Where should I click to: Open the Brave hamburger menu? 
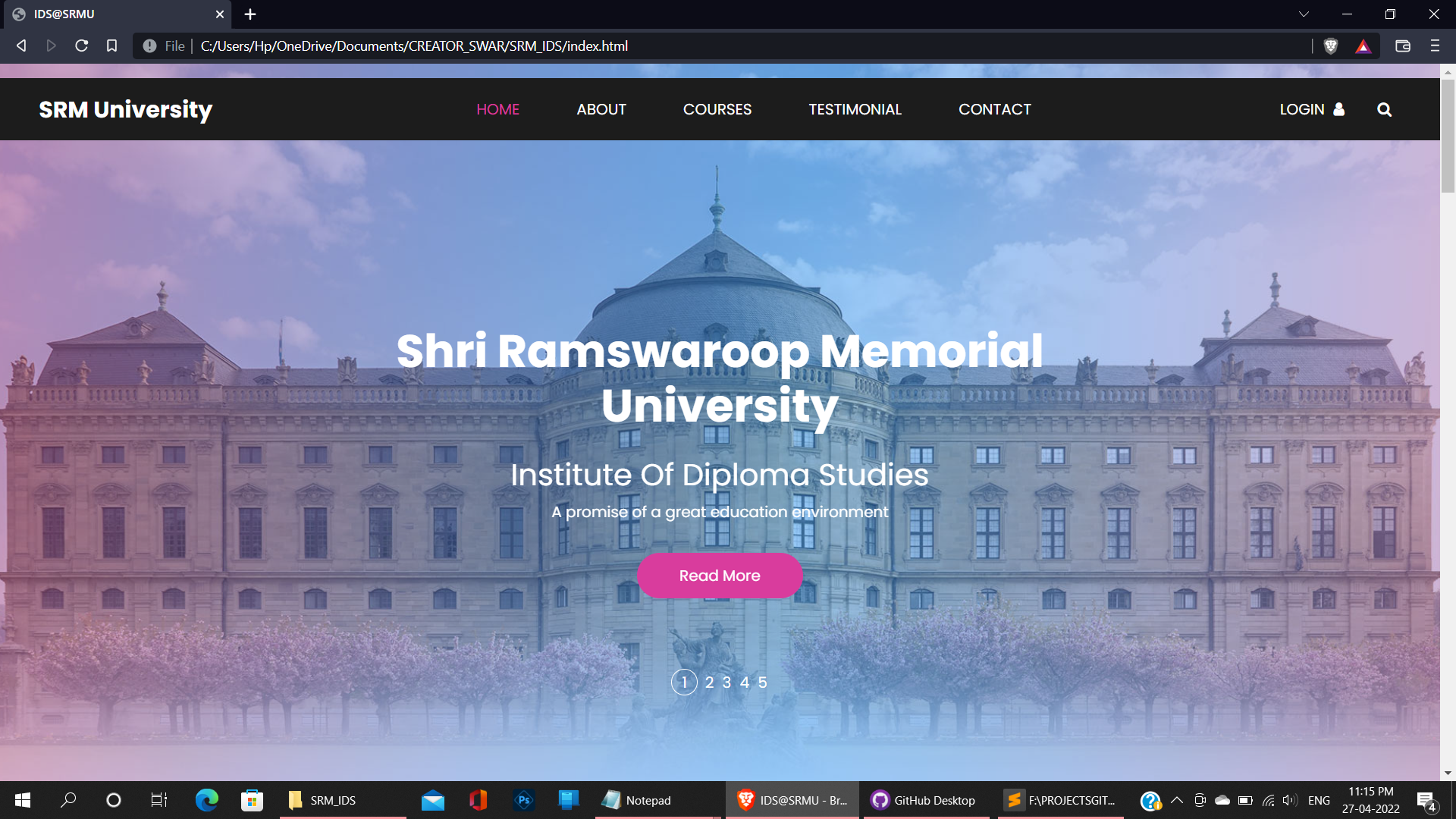pos(1434,45)
